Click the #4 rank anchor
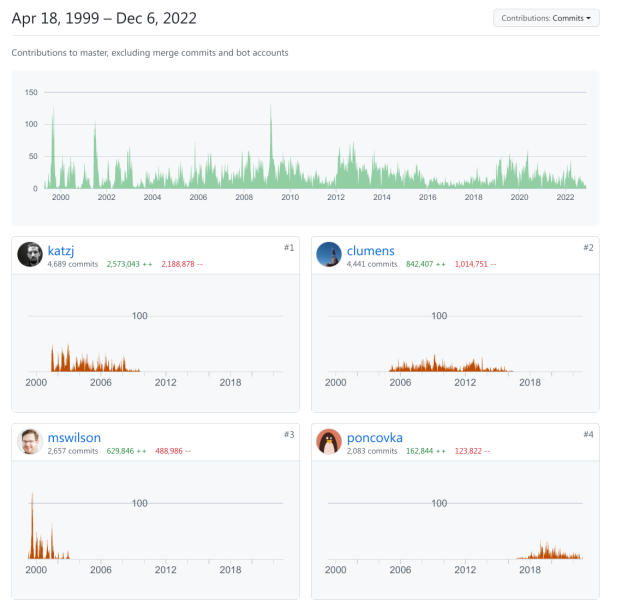 [x=587, y=434]
